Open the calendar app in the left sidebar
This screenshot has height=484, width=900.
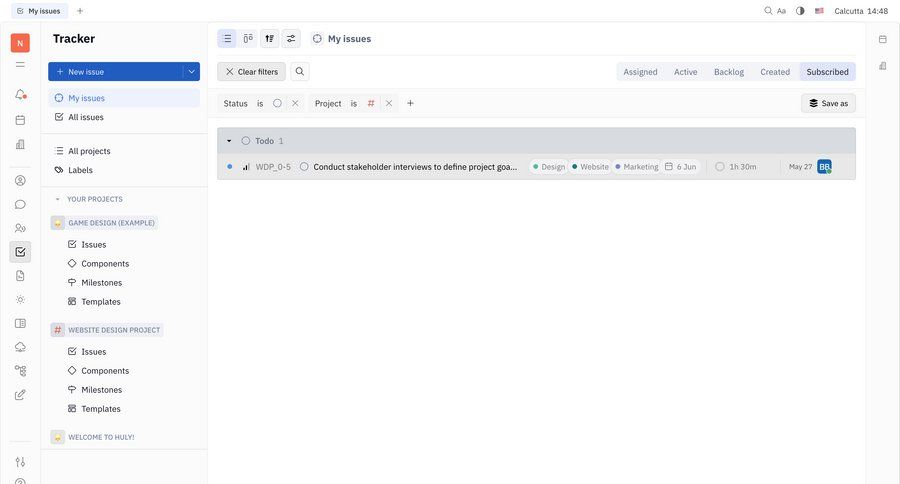point(20,120)
